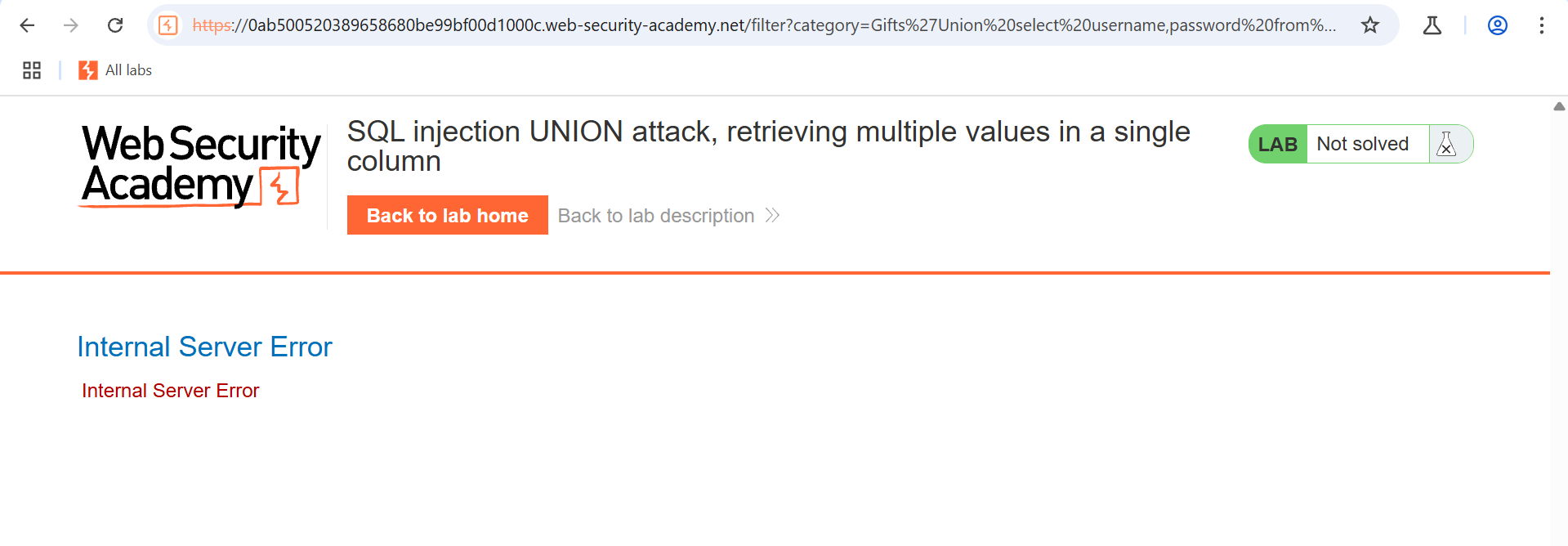Open the apps grid in bookmarks bar
This screenshot has width=1568, height=546.
coord(32,70)
